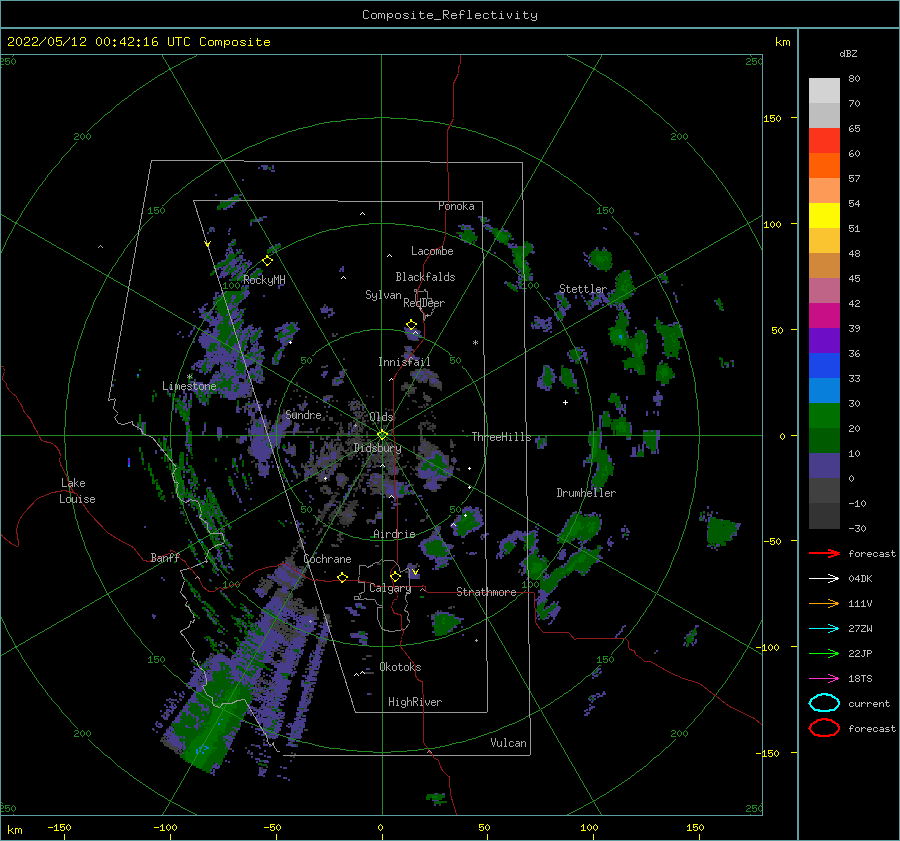Click the Strathmore label

coord(486,592)
